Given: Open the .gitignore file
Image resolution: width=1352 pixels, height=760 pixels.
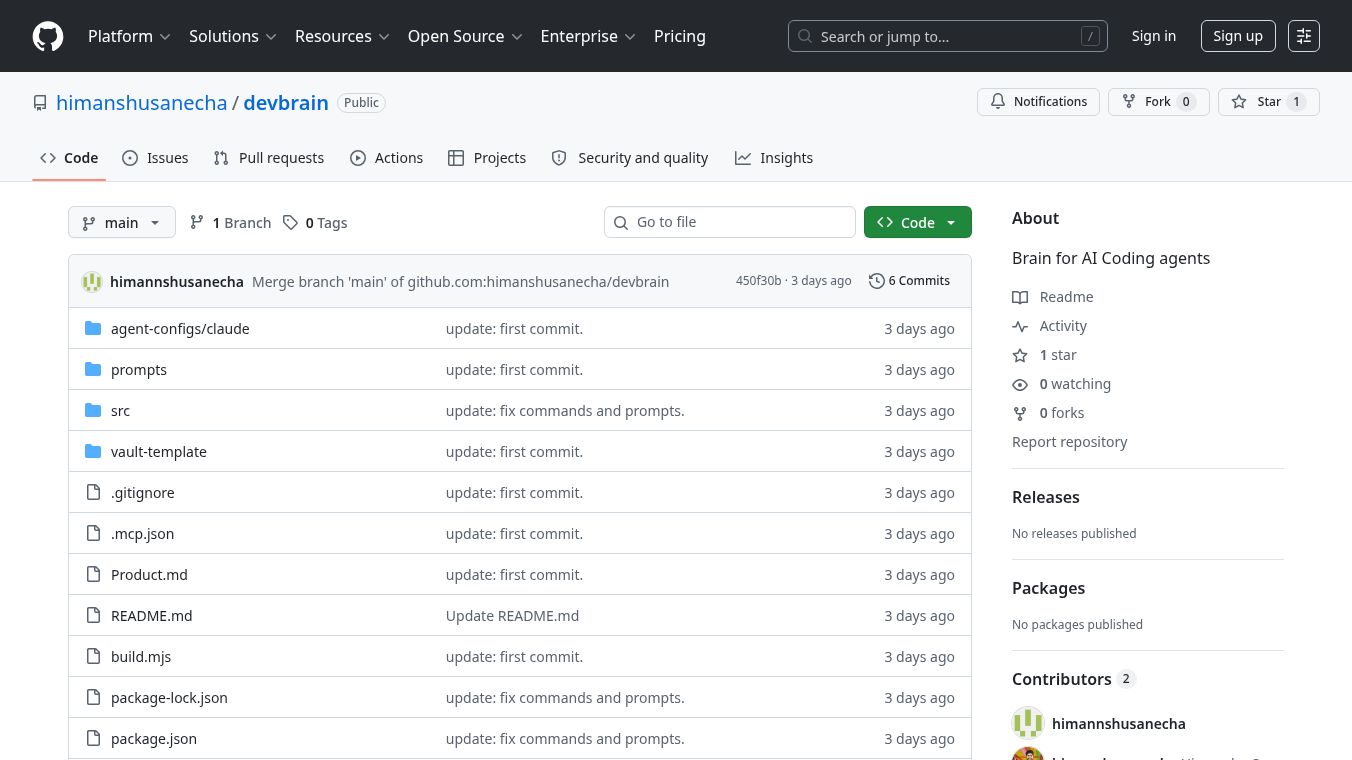Looking at the screenshot, I should (143, 493).
